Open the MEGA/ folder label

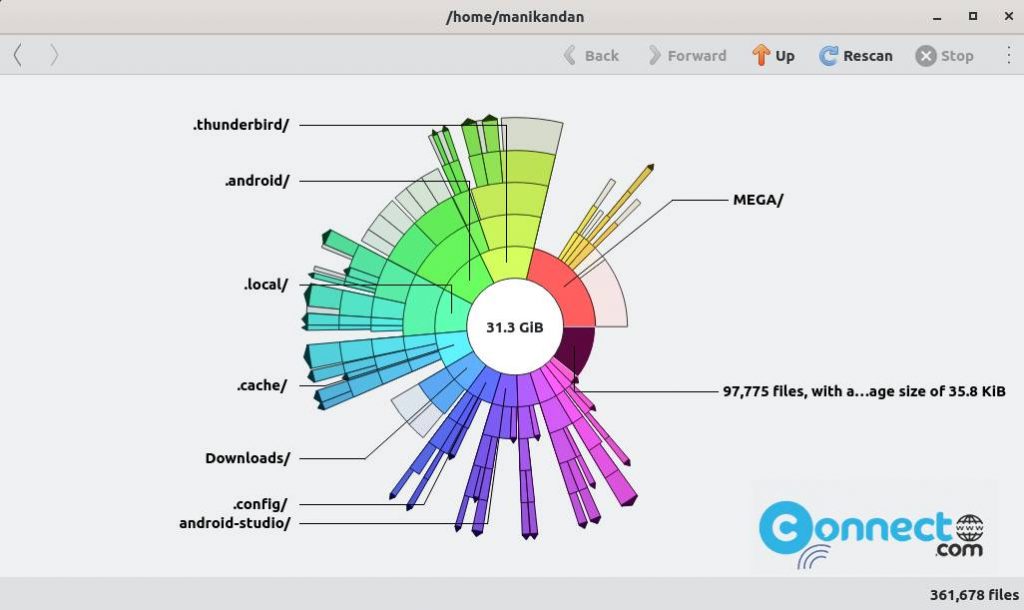[x=756, y=198]
